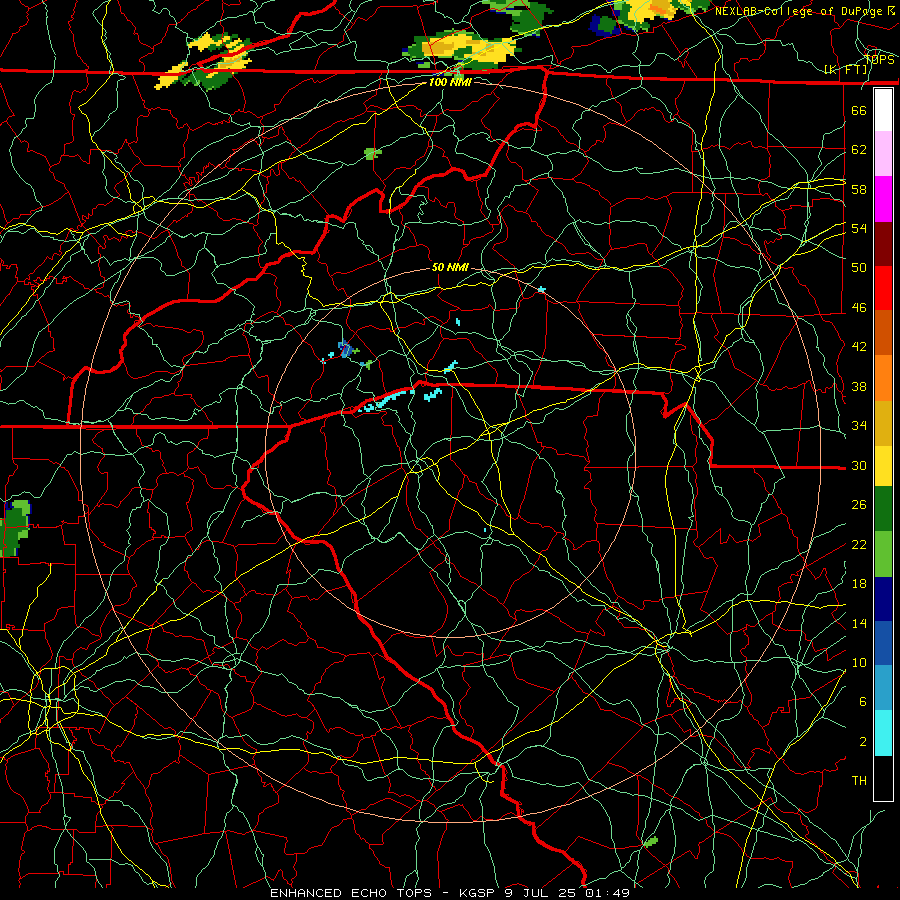Image resolution: width=900 pixels, height=900 pixels.
Task: Click the light pink legend swatch
Action: click(x=883, y=154)
